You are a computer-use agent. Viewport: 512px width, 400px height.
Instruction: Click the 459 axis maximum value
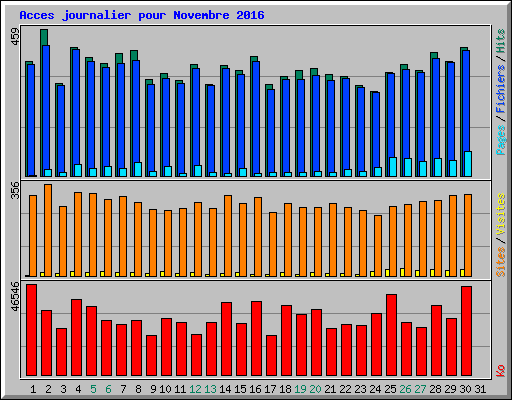15,36
